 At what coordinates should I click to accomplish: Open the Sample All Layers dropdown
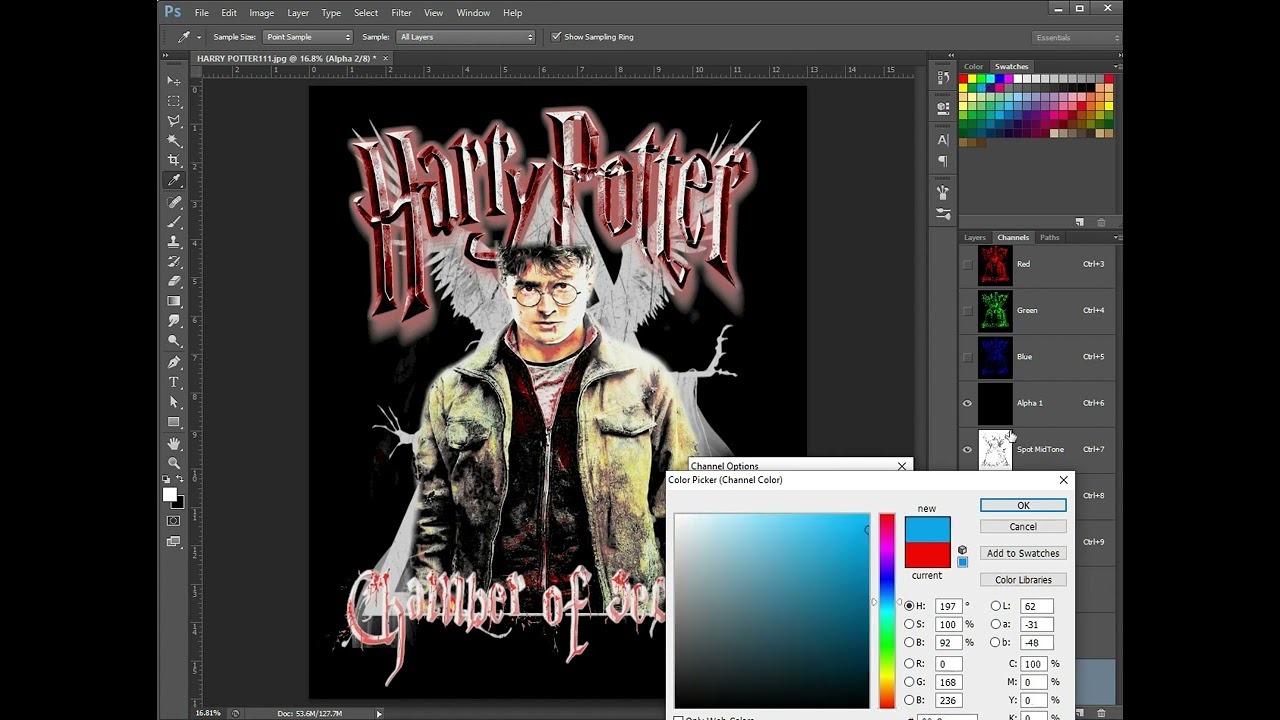[x=465, y=37]
